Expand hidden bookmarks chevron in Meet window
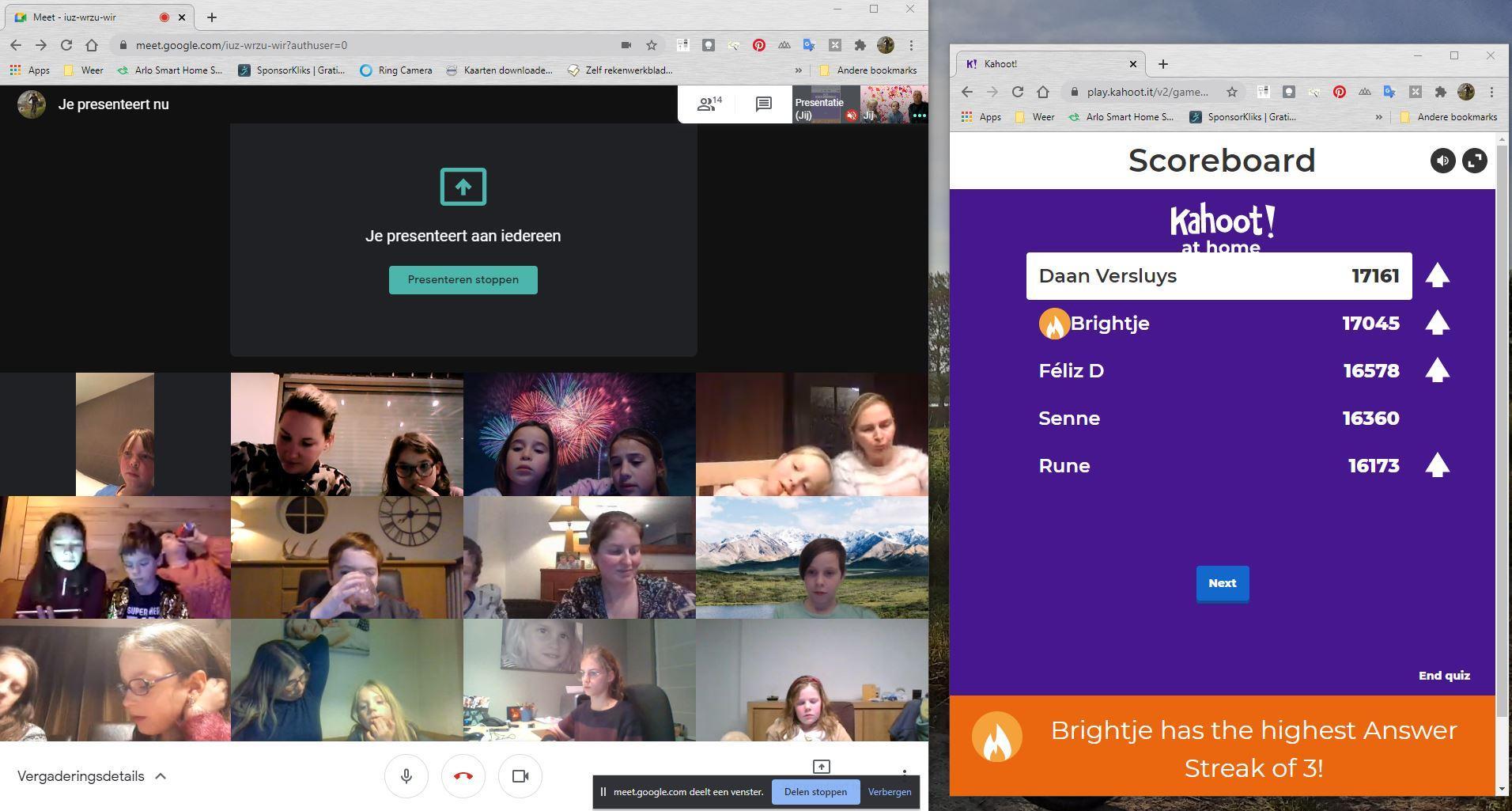This screenshot has height=811, width=1512. click(799, 70)
